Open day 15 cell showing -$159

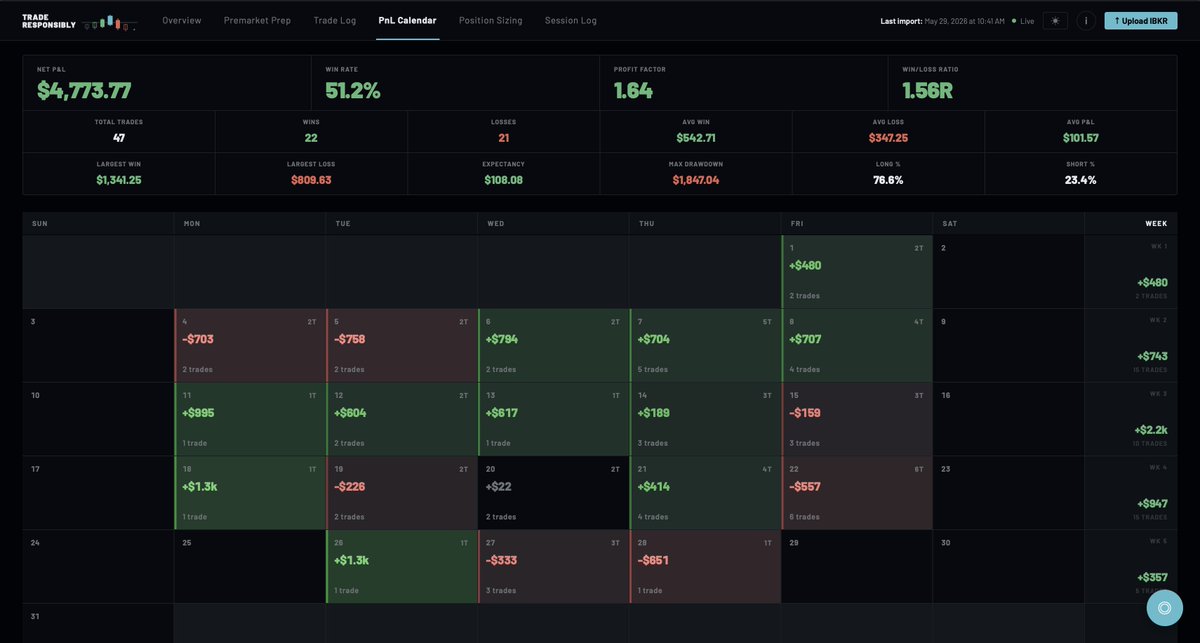pos(857,419)
